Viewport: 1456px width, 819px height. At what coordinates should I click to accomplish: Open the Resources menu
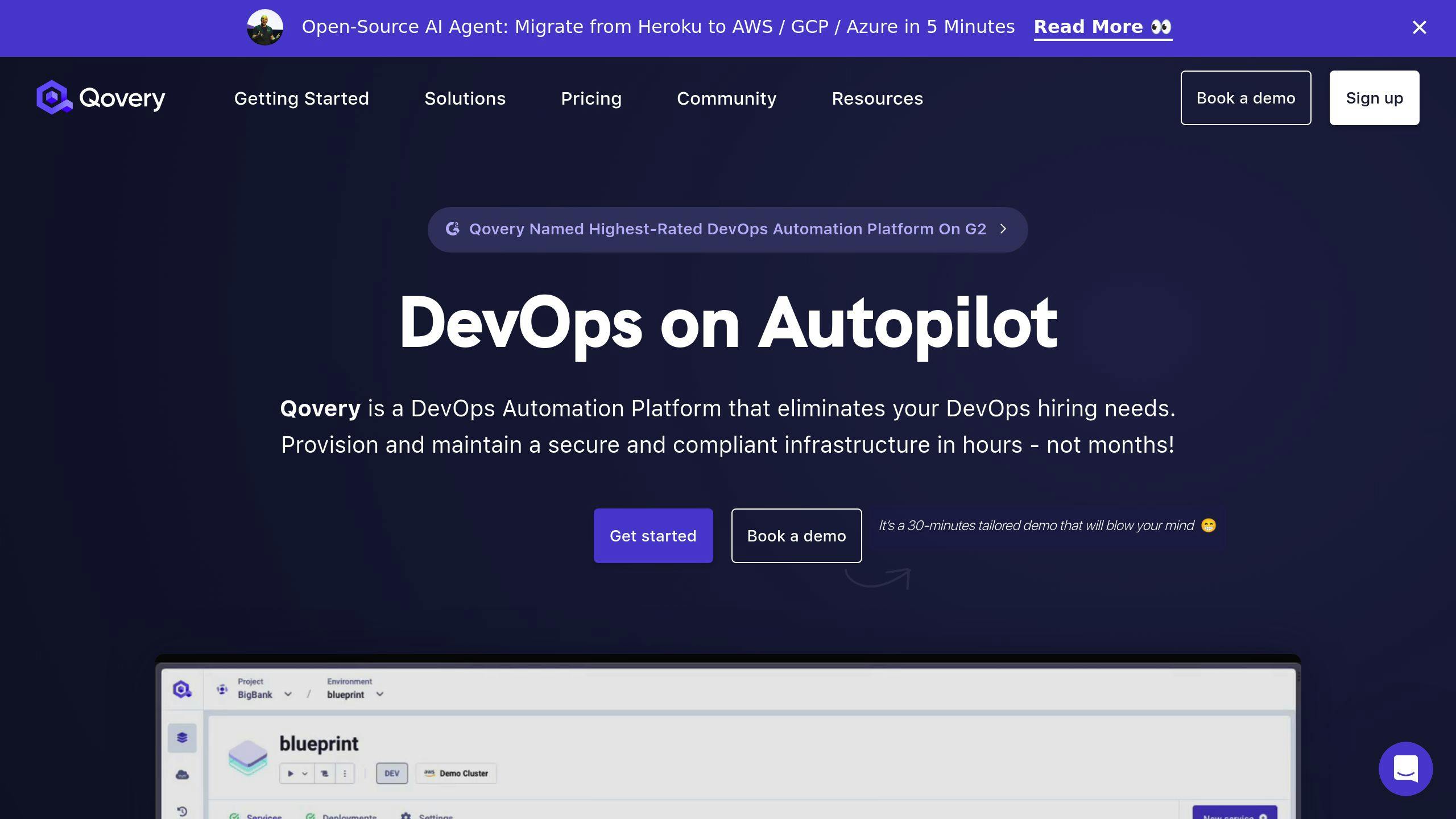point(877,98)
